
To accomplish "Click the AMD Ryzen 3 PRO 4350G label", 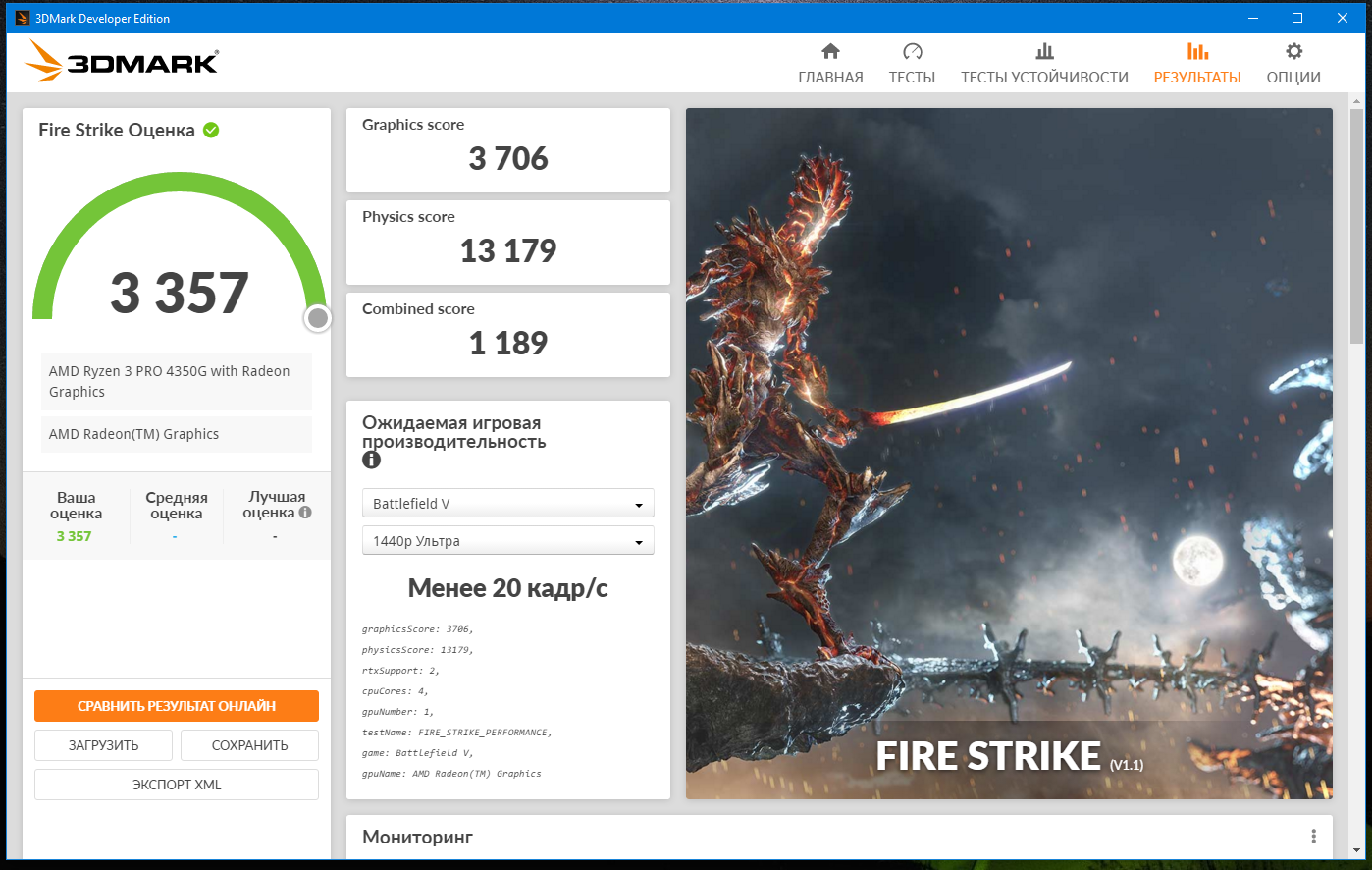I will click(177, 381).
